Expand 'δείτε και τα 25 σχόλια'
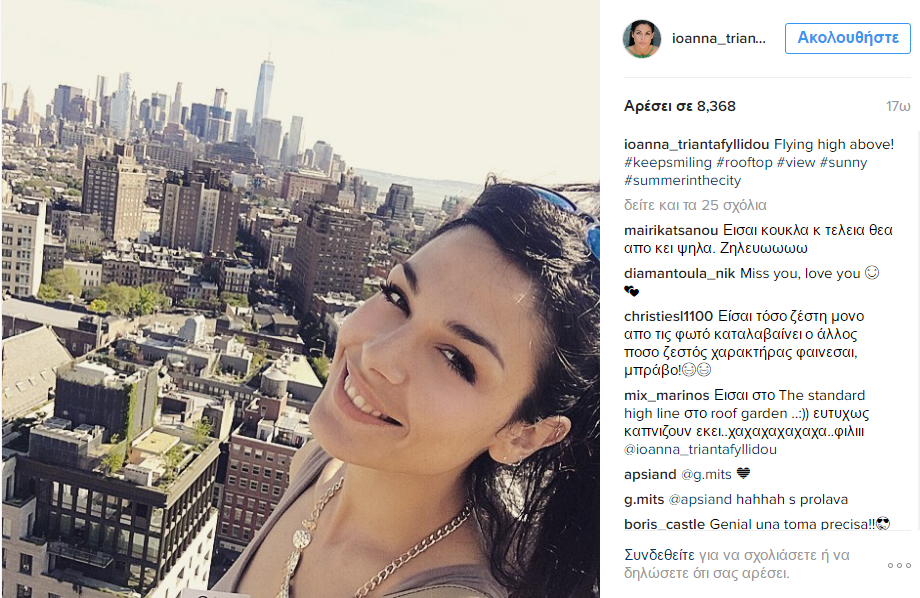Screen dimensions: 920x598 [695, 205]
